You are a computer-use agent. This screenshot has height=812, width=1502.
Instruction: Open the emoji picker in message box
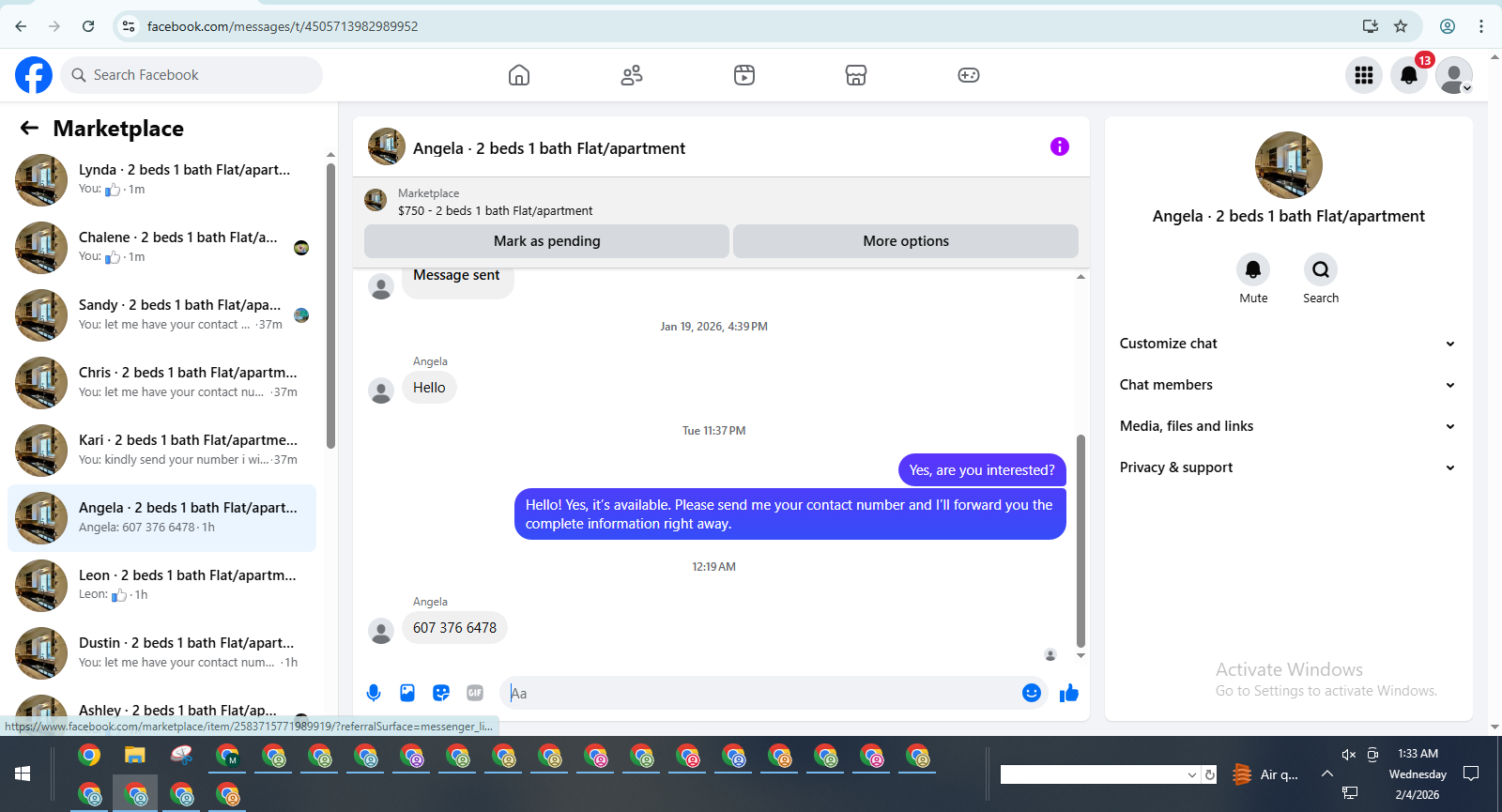pos(1032,693)
